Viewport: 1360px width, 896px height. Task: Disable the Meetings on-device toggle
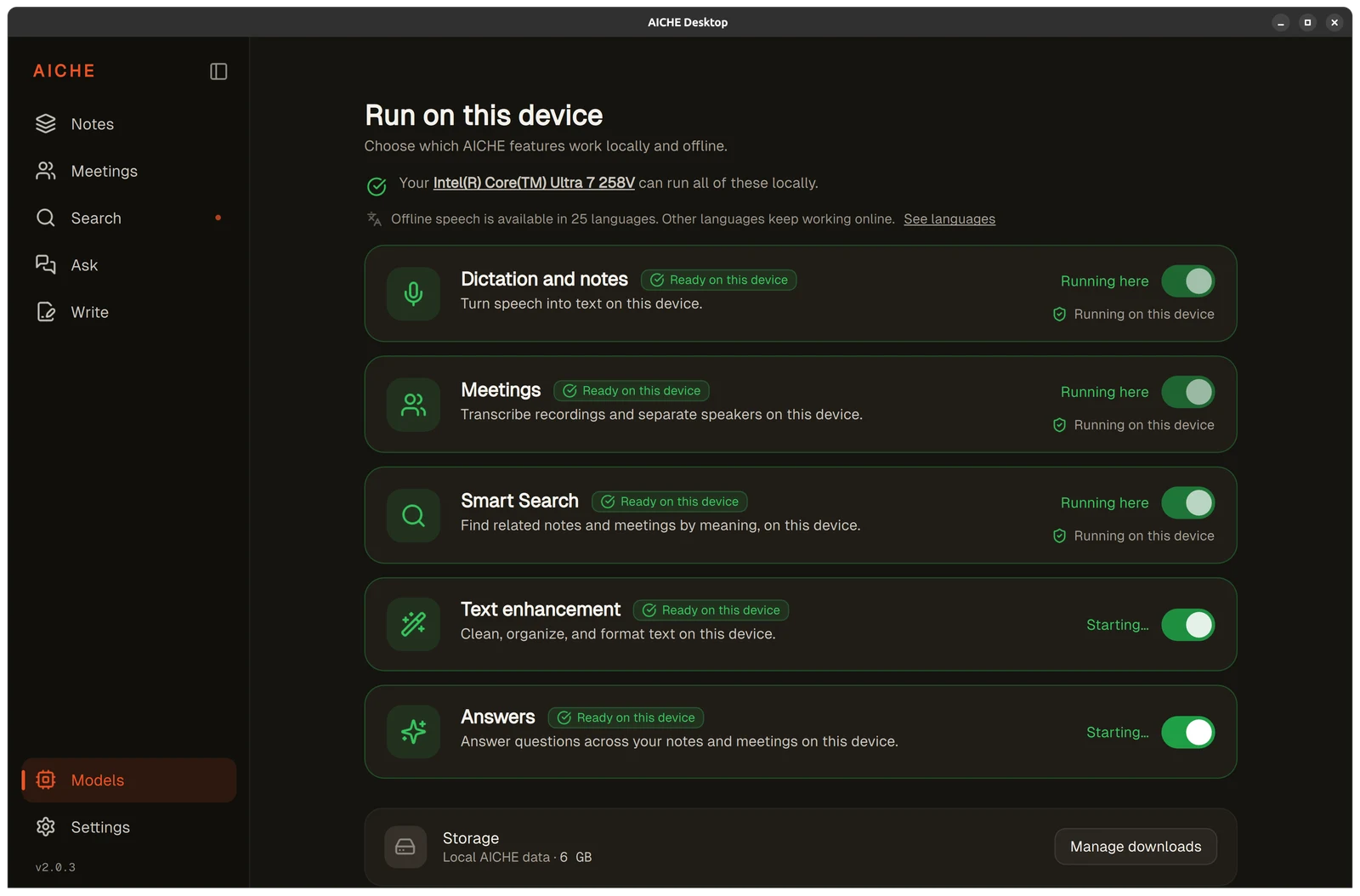(x=1187, y=392)
